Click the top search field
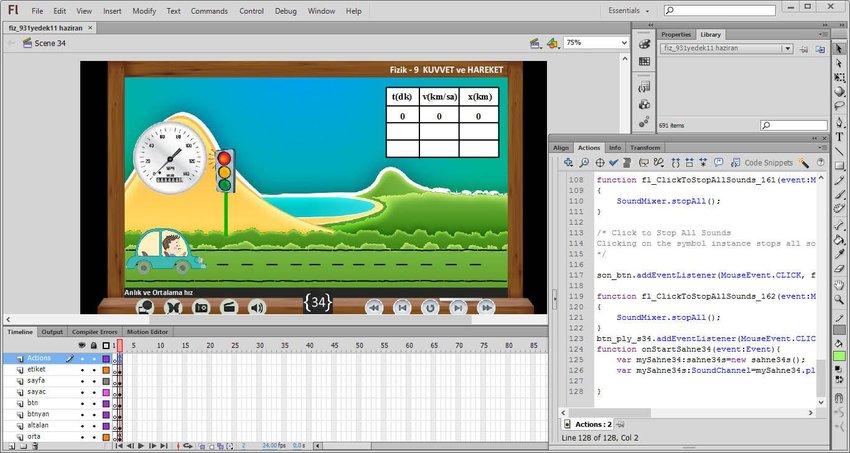The width and height of the screenshot is (850, 453). [720, 10]
